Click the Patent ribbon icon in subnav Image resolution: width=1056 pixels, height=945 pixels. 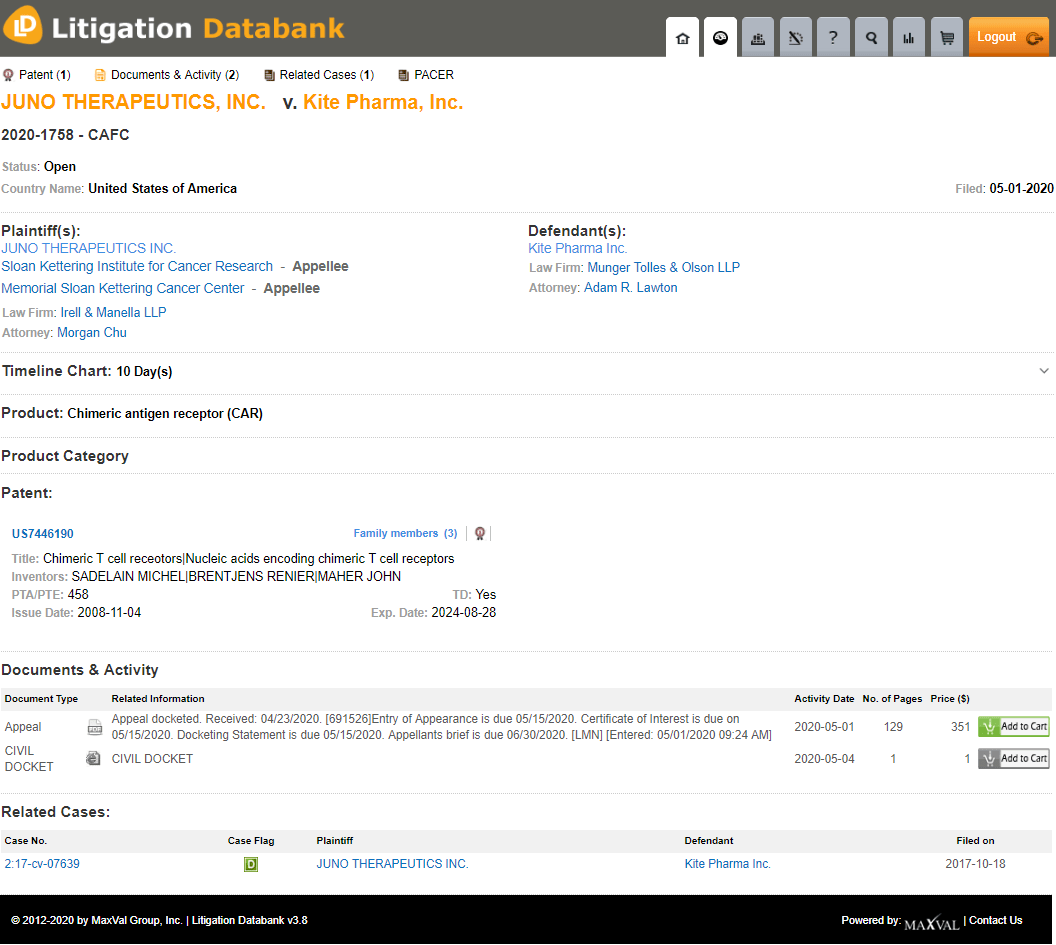pos(8,75)
